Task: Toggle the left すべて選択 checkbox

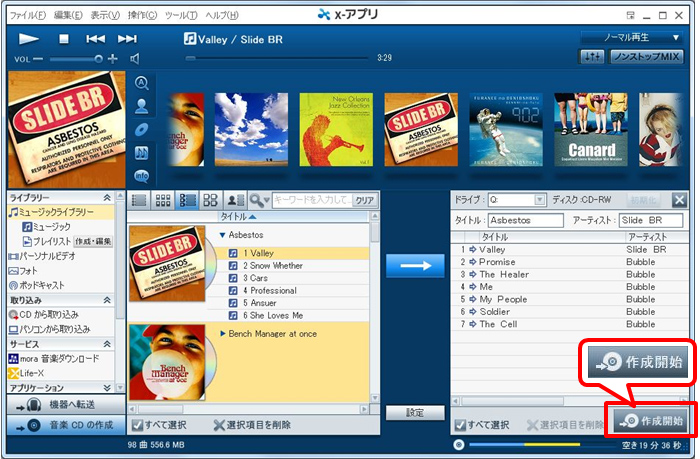Action: pyautogui.click(x=137, y=424)
